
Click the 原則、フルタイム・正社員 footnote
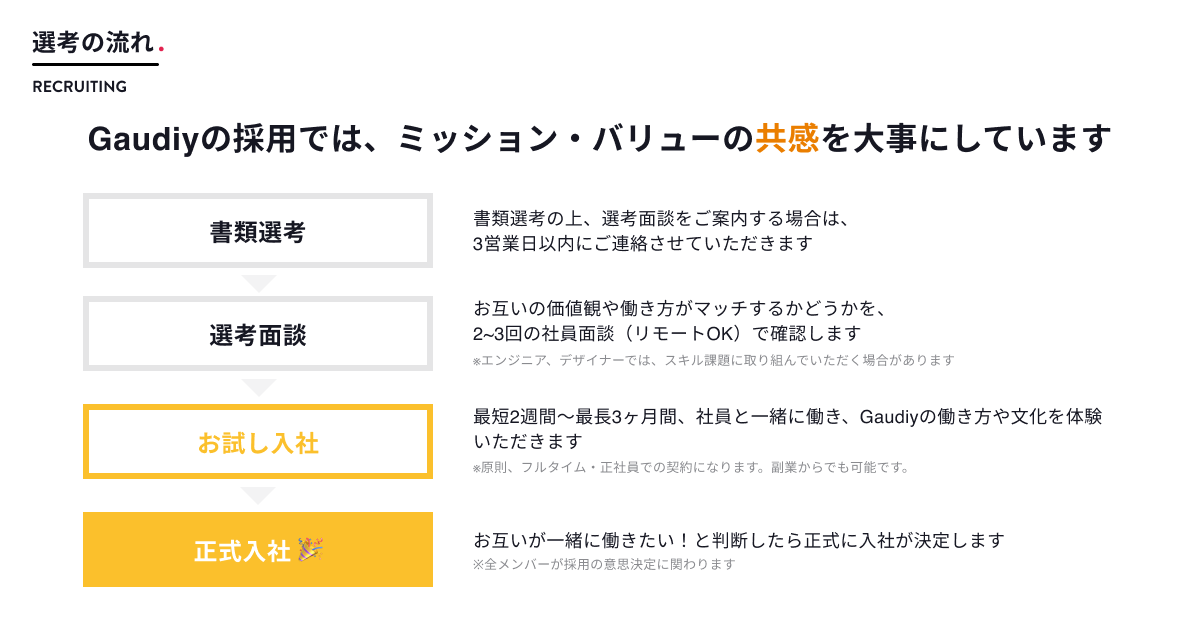(x=691, y=467)
